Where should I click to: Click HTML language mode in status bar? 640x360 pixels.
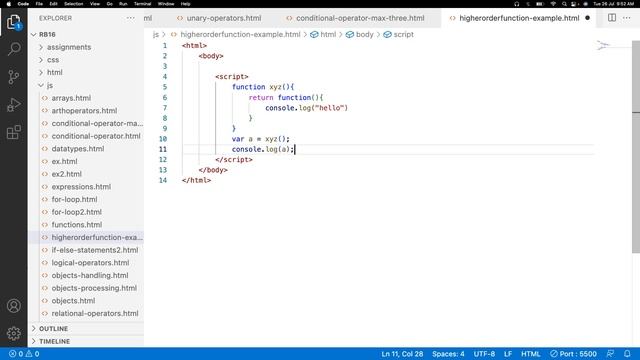pyautogui.click(x=531, y=354)
